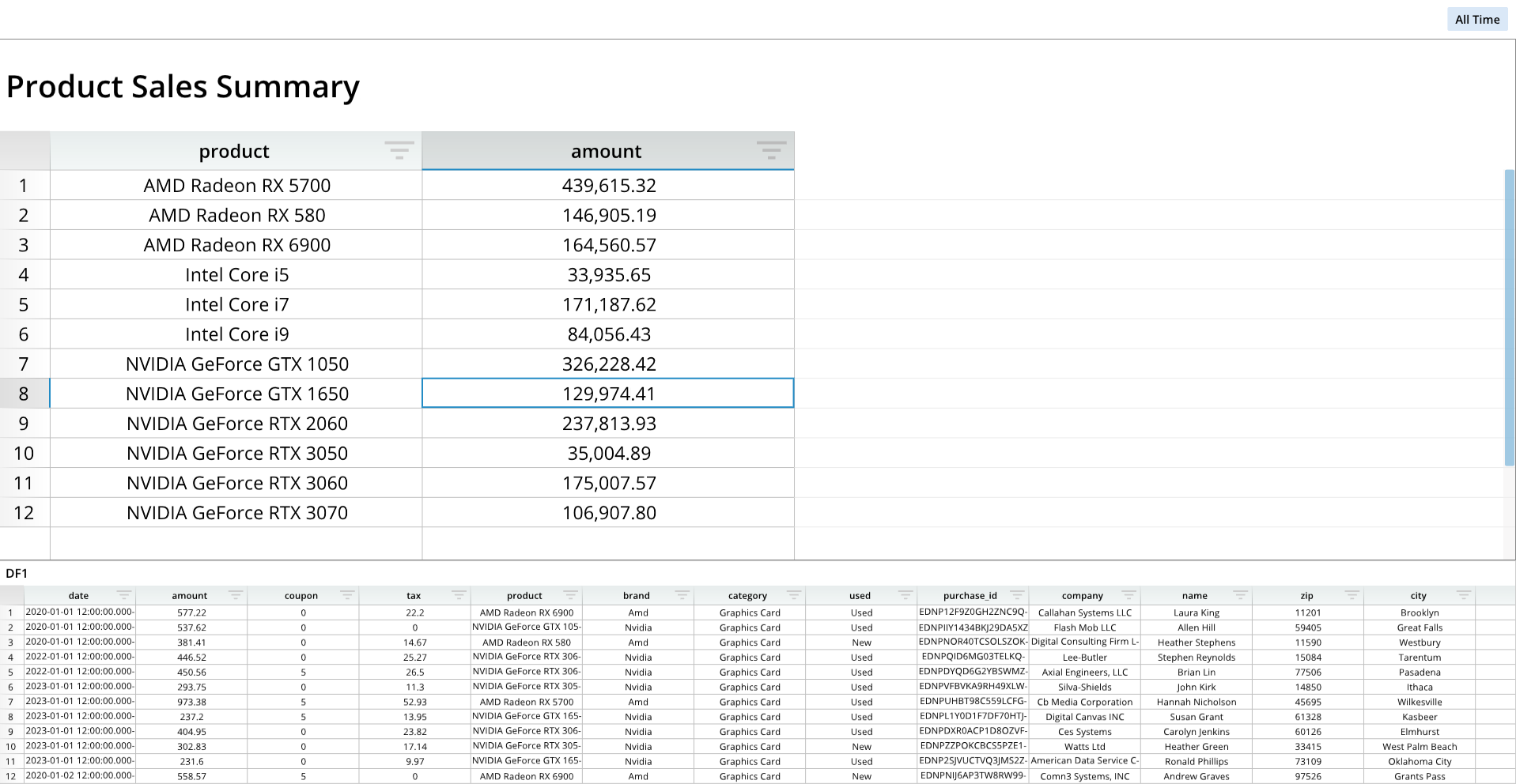Open filter icon on DF1 company column
1516x784 pixels.
1129,595
